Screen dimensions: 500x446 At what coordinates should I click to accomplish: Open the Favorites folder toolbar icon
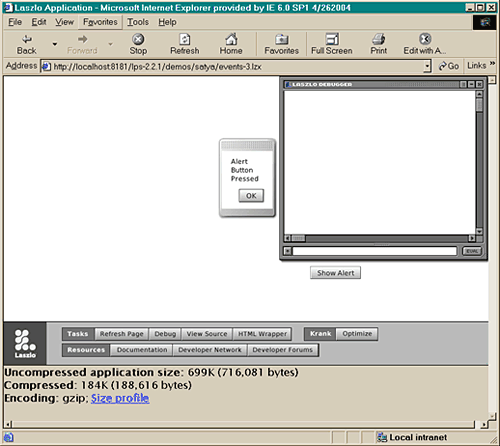(282, 39)
